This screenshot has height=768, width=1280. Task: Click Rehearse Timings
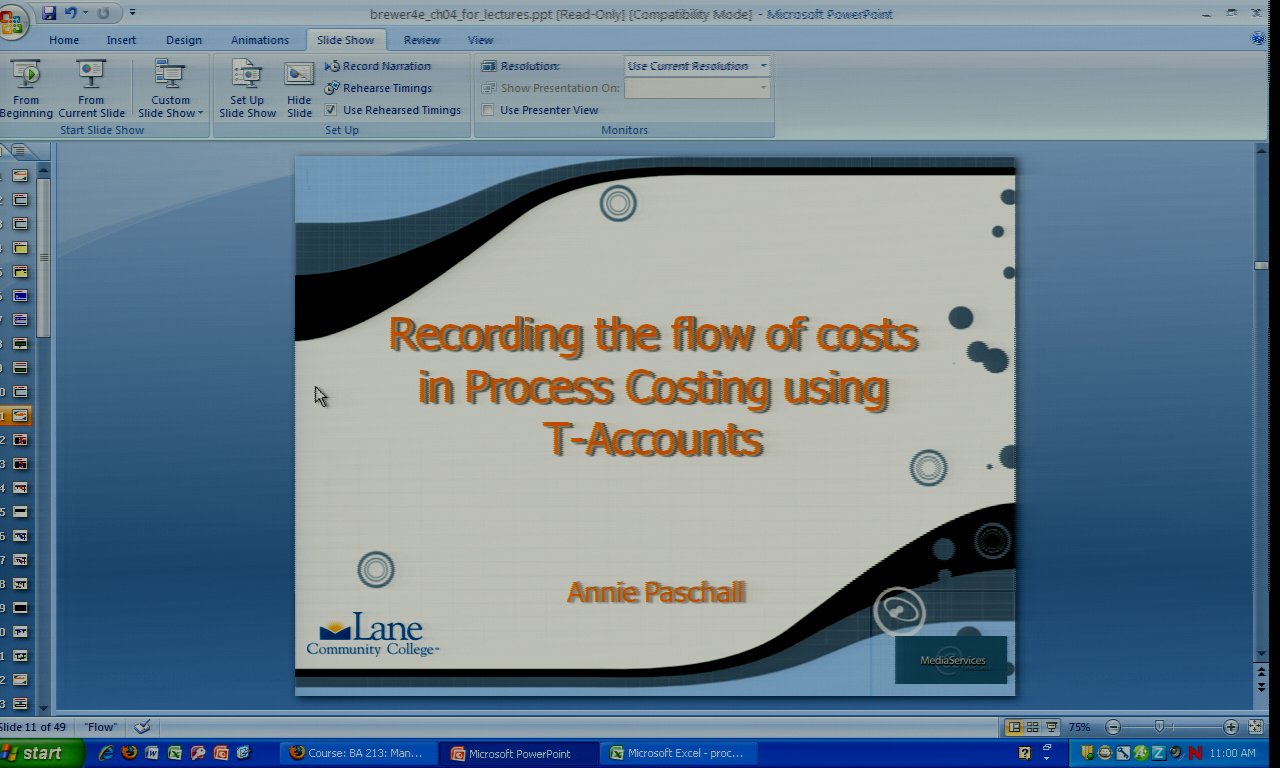point(379,88)
